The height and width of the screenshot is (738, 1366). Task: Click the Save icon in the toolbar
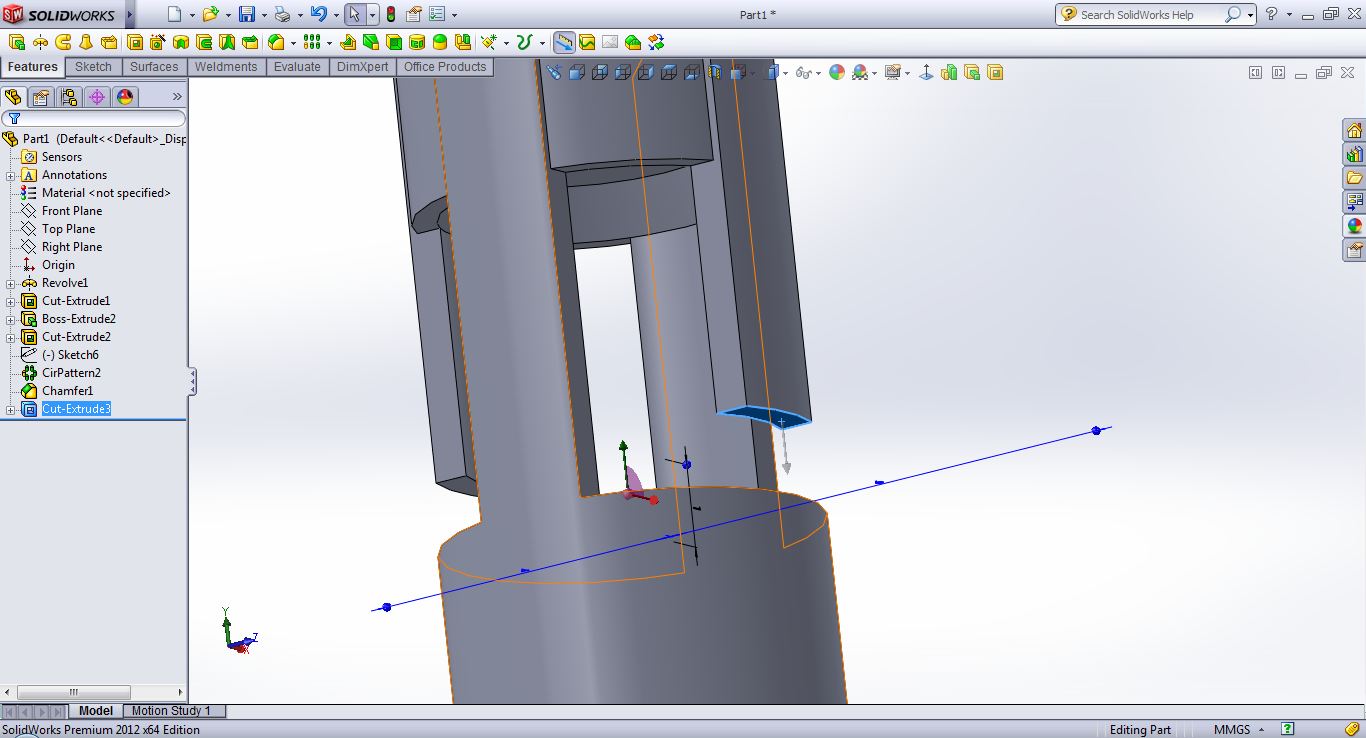click(x=246, y=14)
